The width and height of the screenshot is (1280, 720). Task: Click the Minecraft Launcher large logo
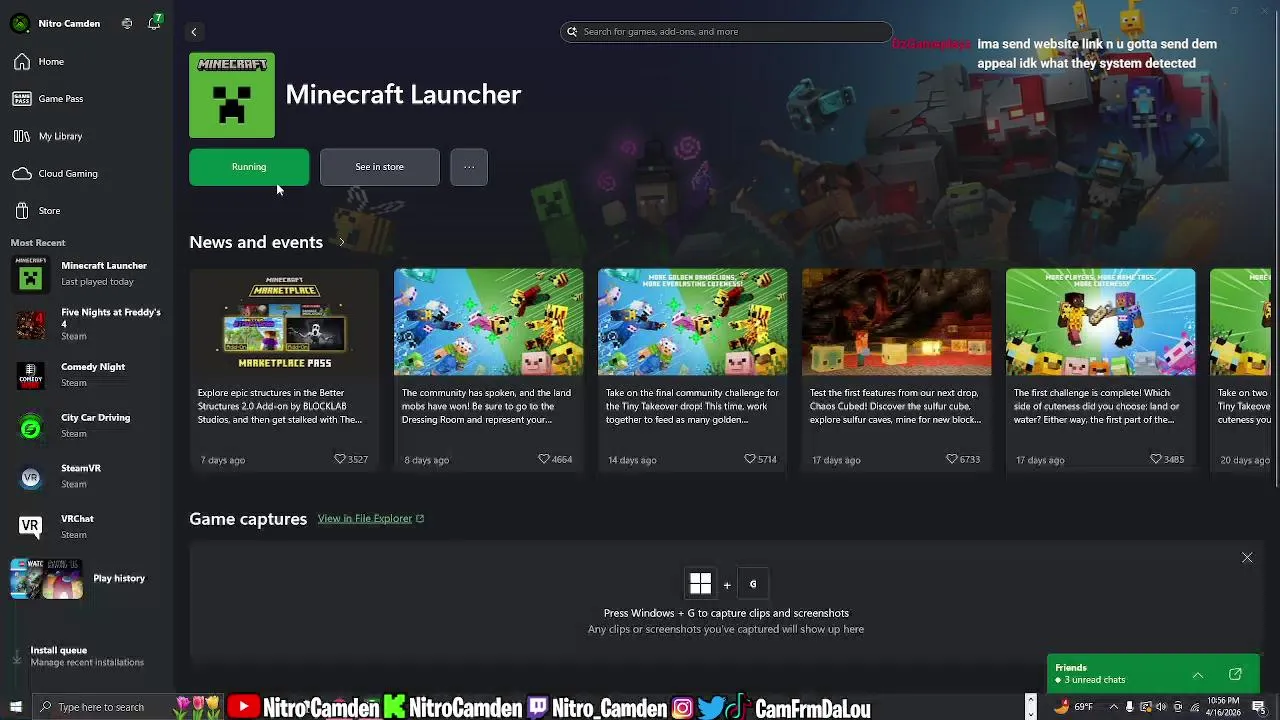[x=232, y=95]
